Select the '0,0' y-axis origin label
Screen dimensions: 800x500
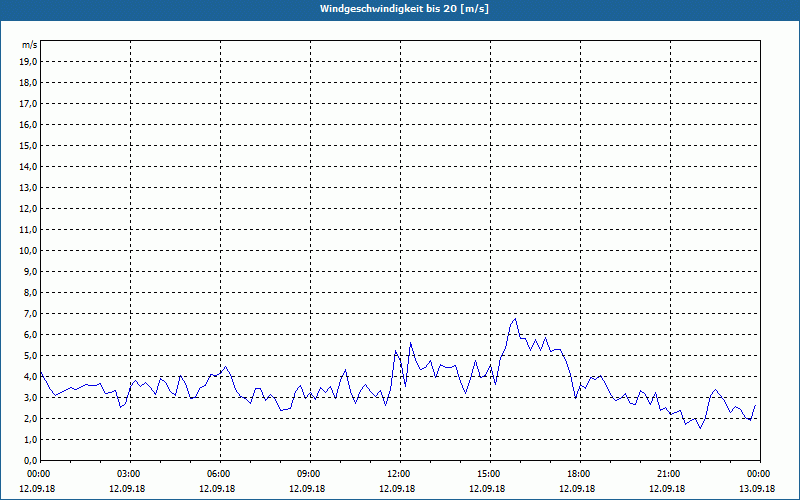click(x=31, y=460)
